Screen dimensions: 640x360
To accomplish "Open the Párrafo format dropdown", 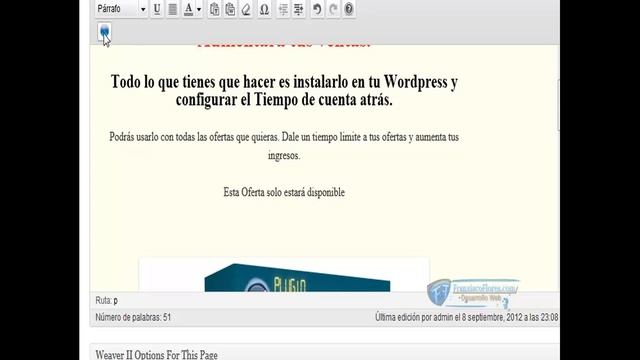I will [121, 9].
